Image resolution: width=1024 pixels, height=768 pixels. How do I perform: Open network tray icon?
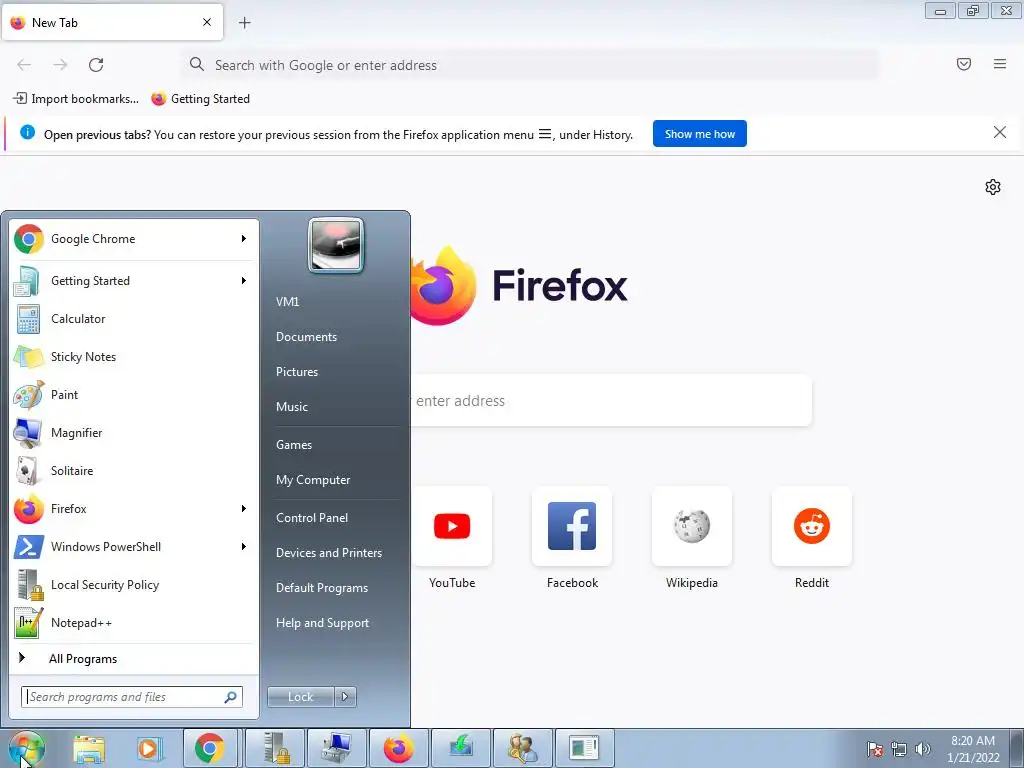pyautogui.click(x=899, y=749)
